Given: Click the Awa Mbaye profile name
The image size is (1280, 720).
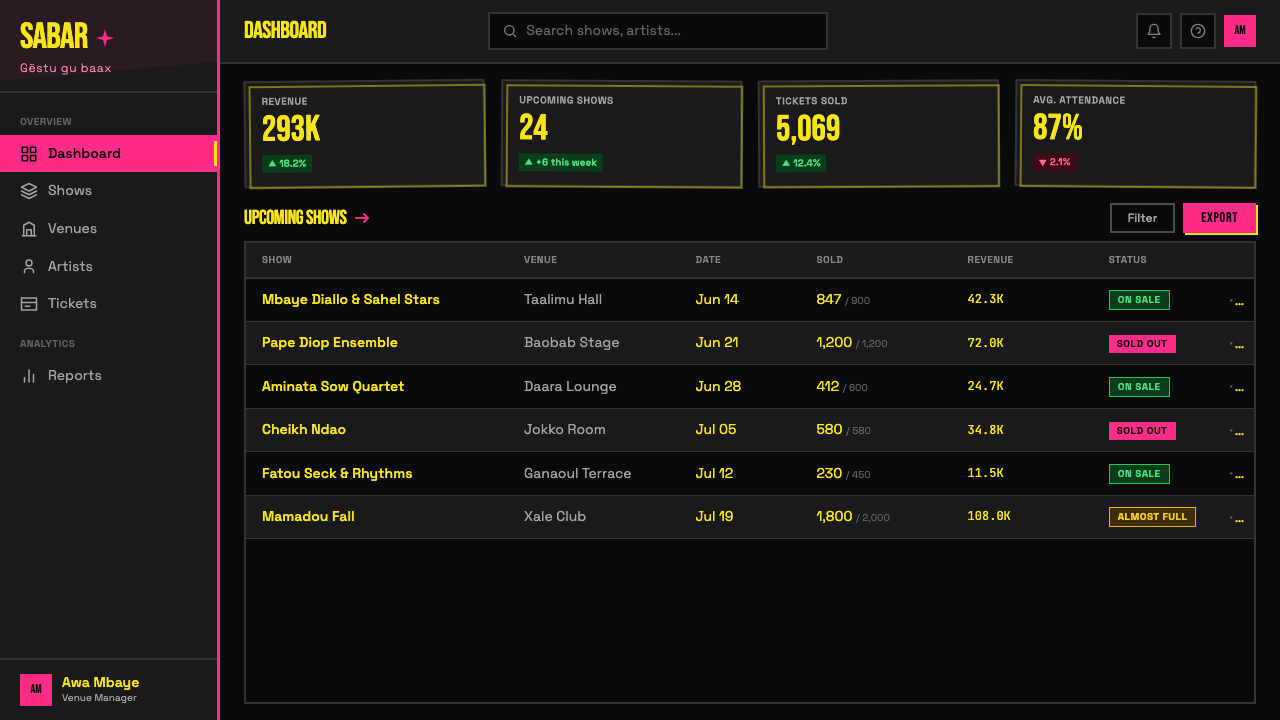Looking at the screenshot, I should tap(100, 683).
